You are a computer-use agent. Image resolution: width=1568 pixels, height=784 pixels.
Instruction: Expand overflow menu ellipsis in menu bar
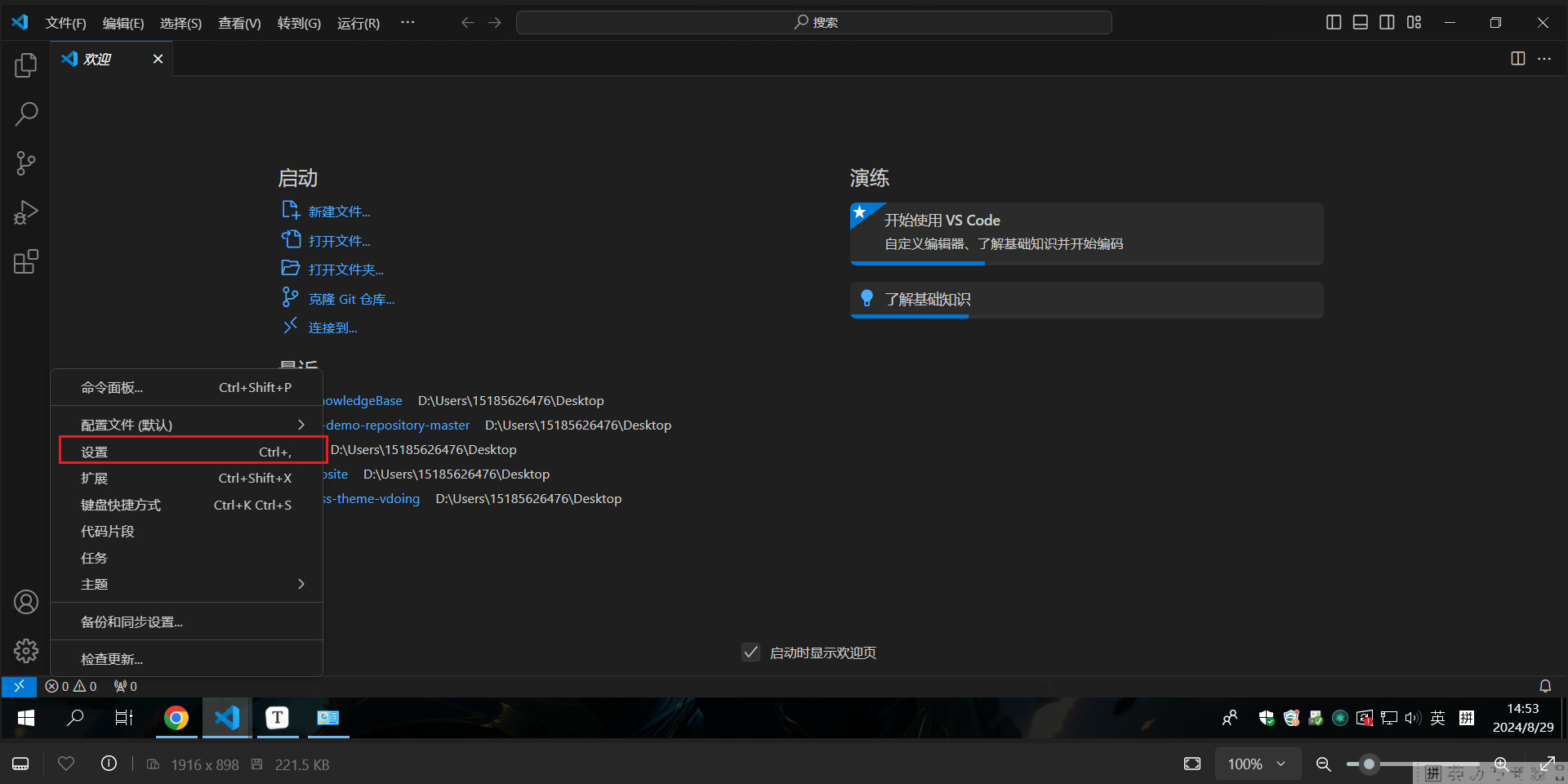(408, 22)
